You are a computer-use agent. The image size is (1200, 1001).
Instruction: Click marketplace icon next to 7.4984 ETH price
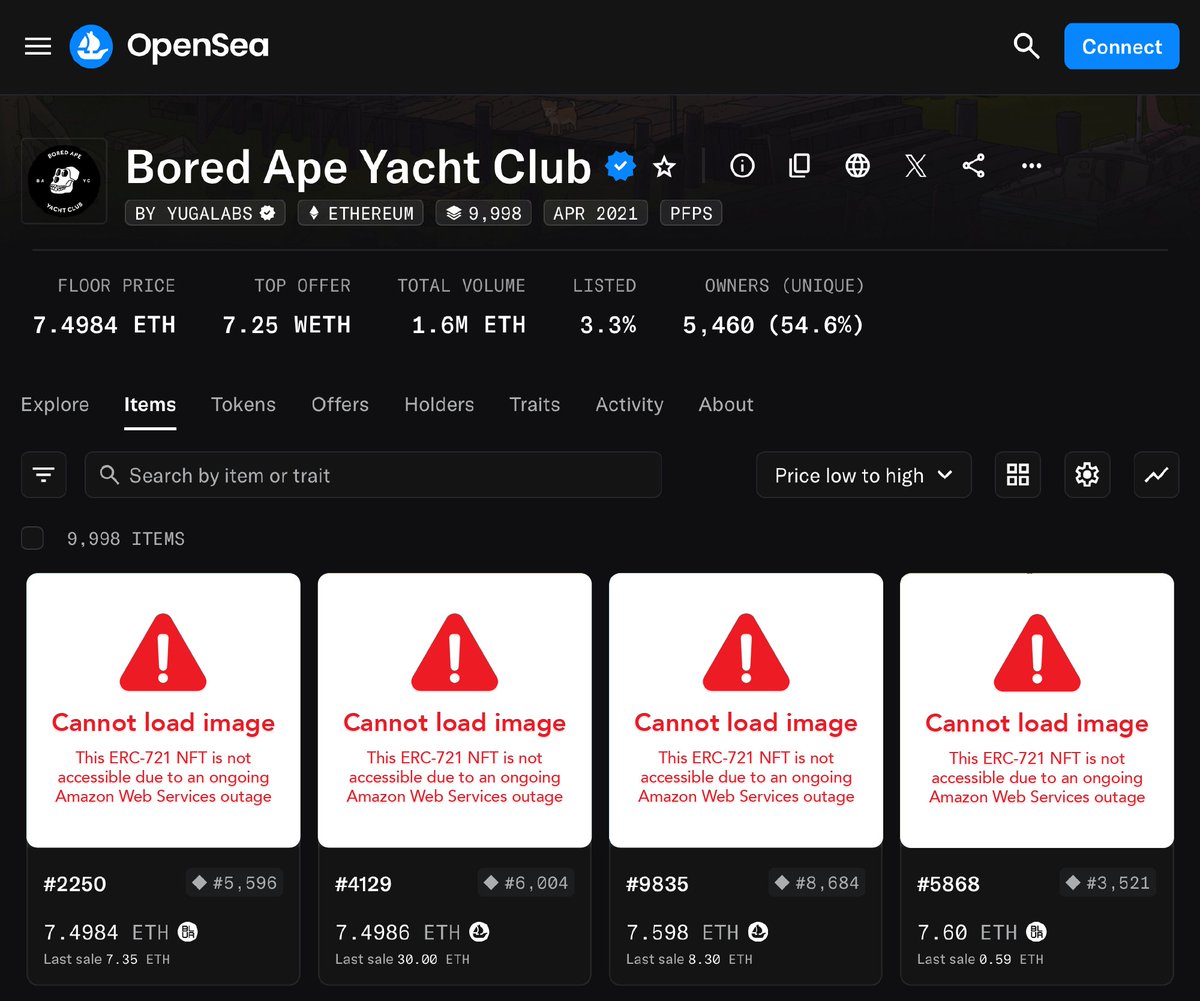188,932
